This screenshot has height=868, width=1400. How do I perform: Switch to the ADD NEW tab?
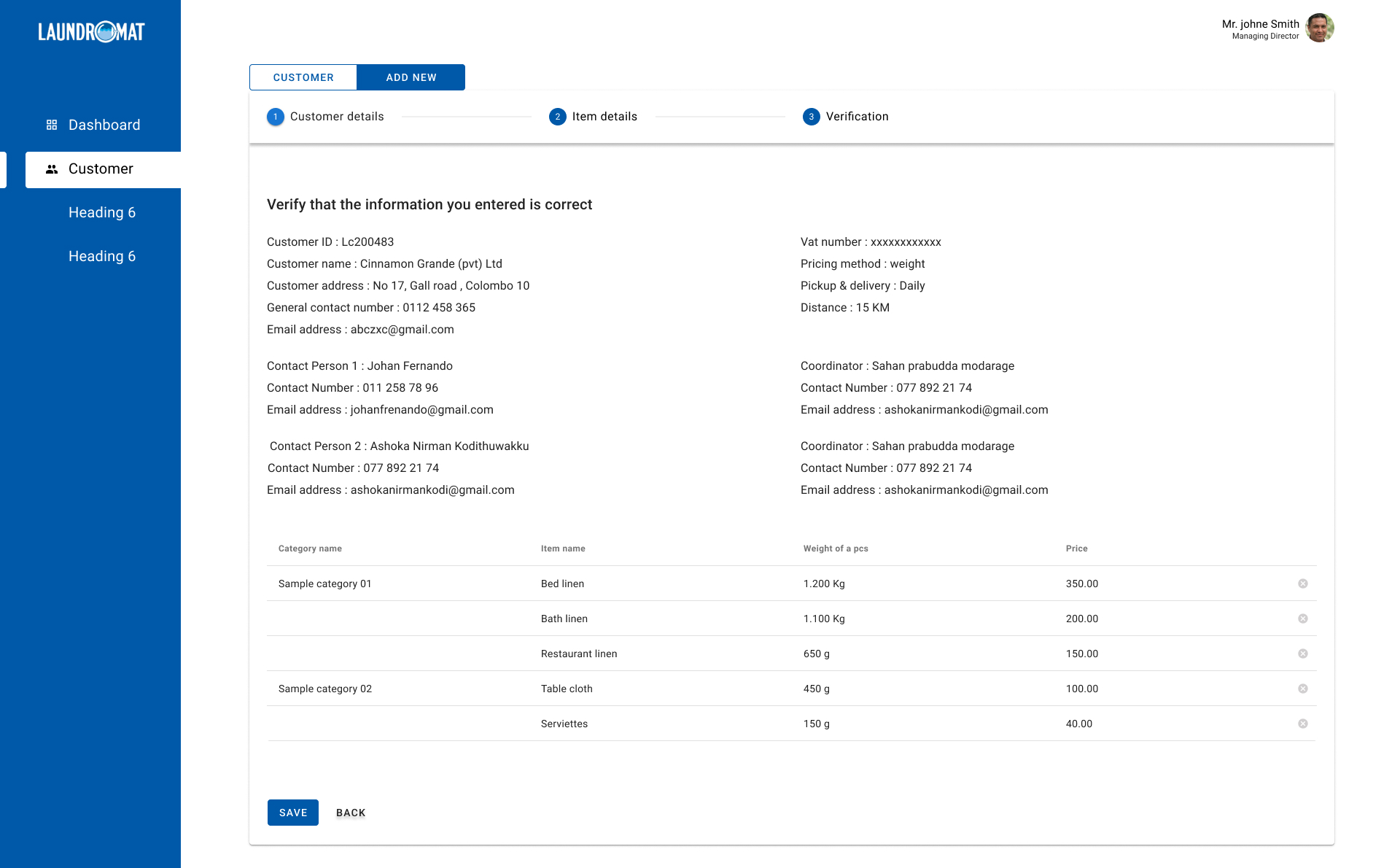pos(411,77)
